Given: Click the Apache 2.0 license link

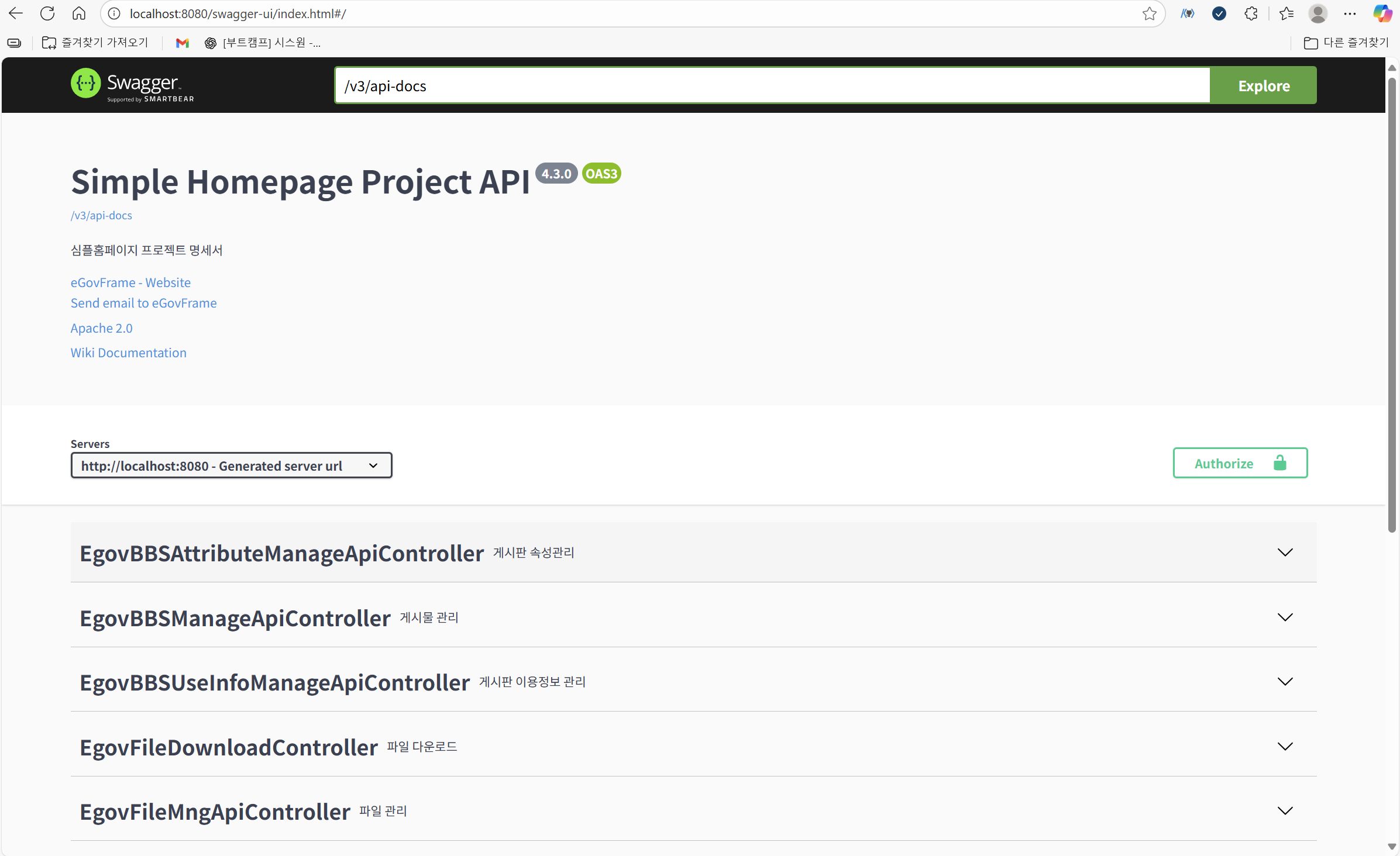Looking at the screenshot, I should click(101, 328).
